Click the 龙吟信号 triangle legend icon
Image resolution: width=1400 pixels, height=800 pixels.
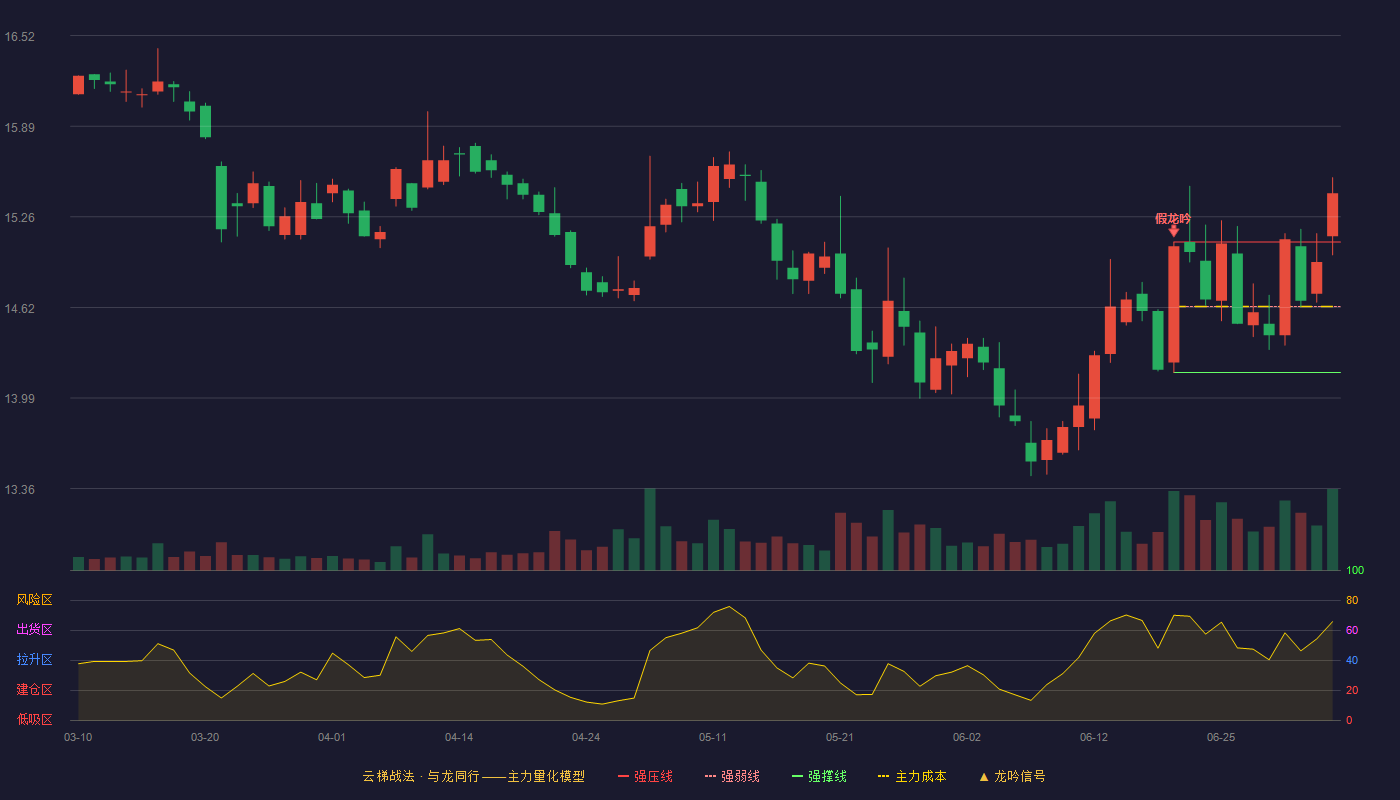click(x=983, y=777)
